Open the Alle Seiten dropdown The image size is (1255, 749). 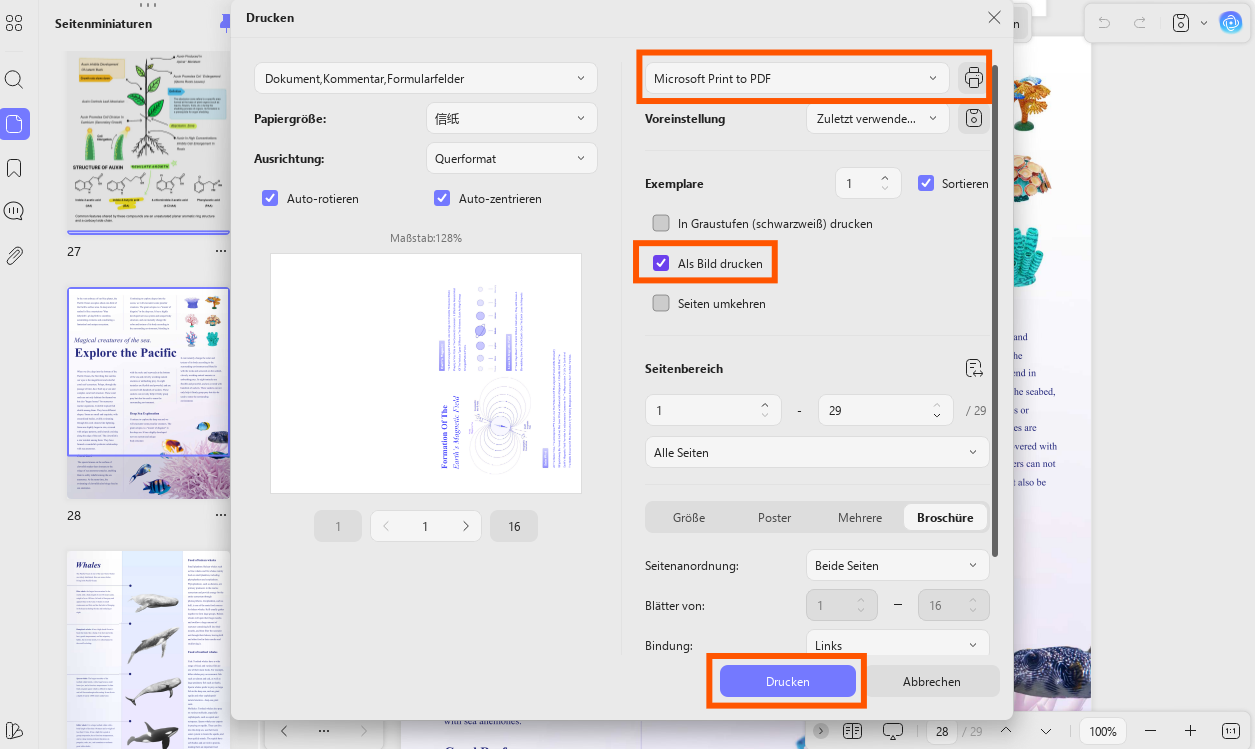point(817,452)
